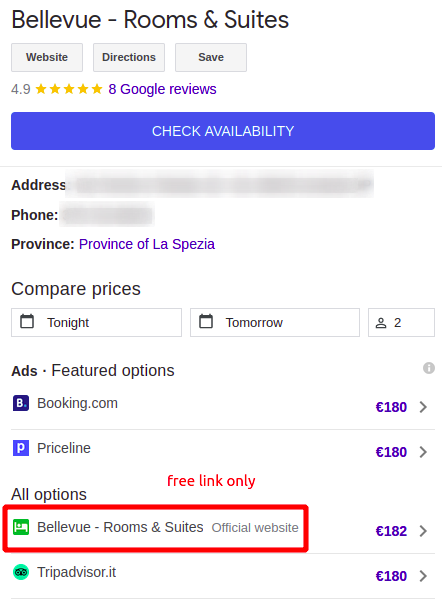Viewport: 442px width, 605px height.
Task: Get Directions to the hotel
Action: (129, 57)
